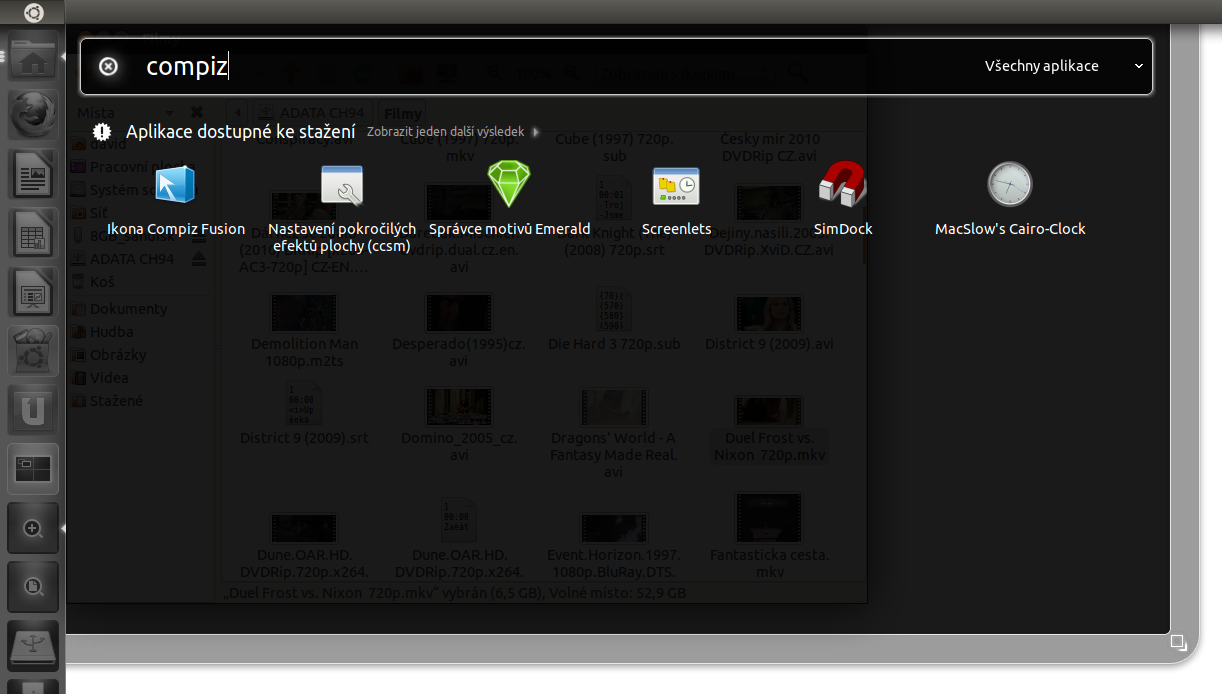Image resolution: width=1222 pixels, height=694 pixels.
Task: Expand Zobrazit jeden další výsledek
Action: (x=453, y=132)
